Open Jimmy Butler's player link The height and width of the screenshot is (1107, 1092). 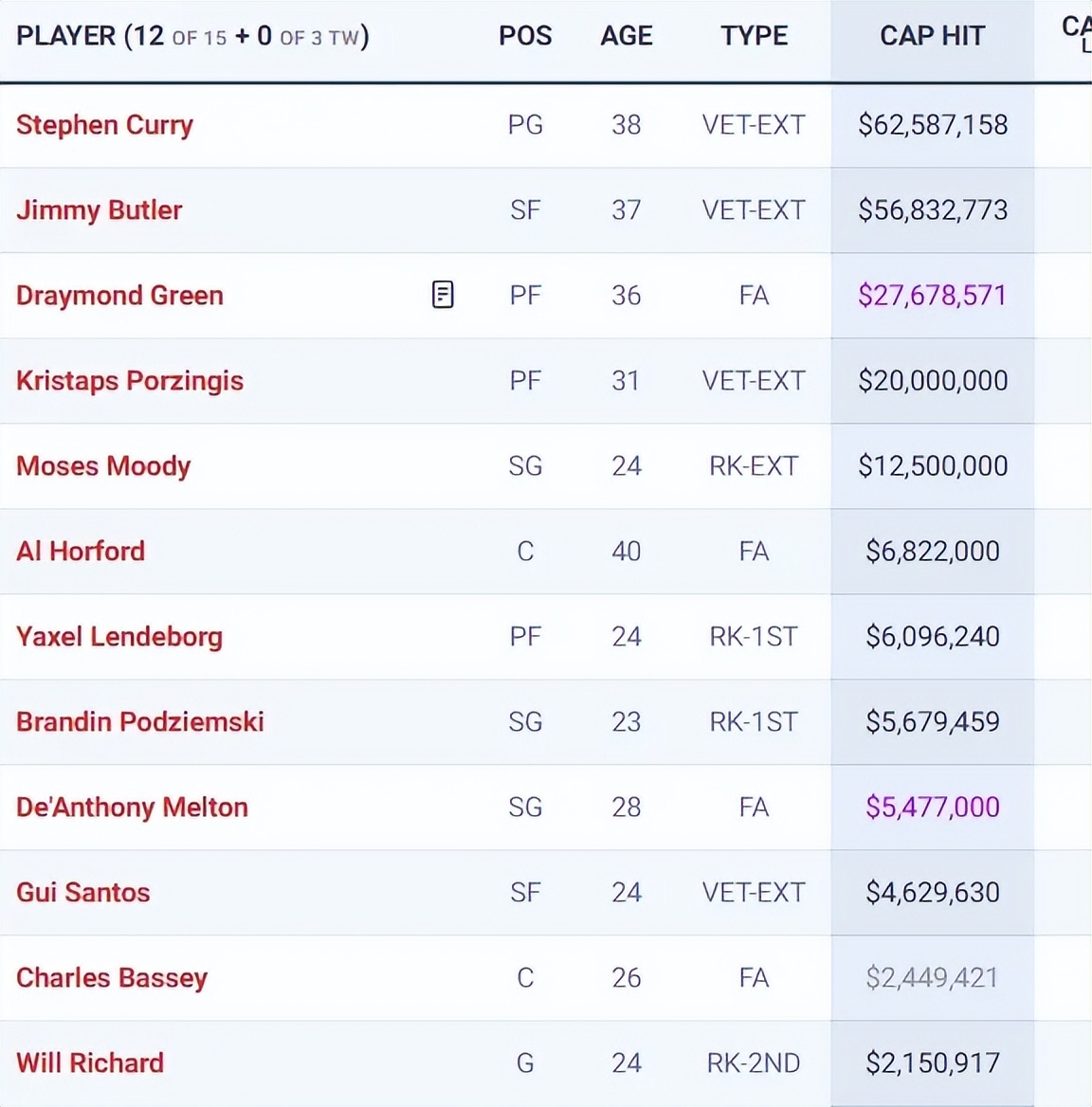(x=99, y=210)
